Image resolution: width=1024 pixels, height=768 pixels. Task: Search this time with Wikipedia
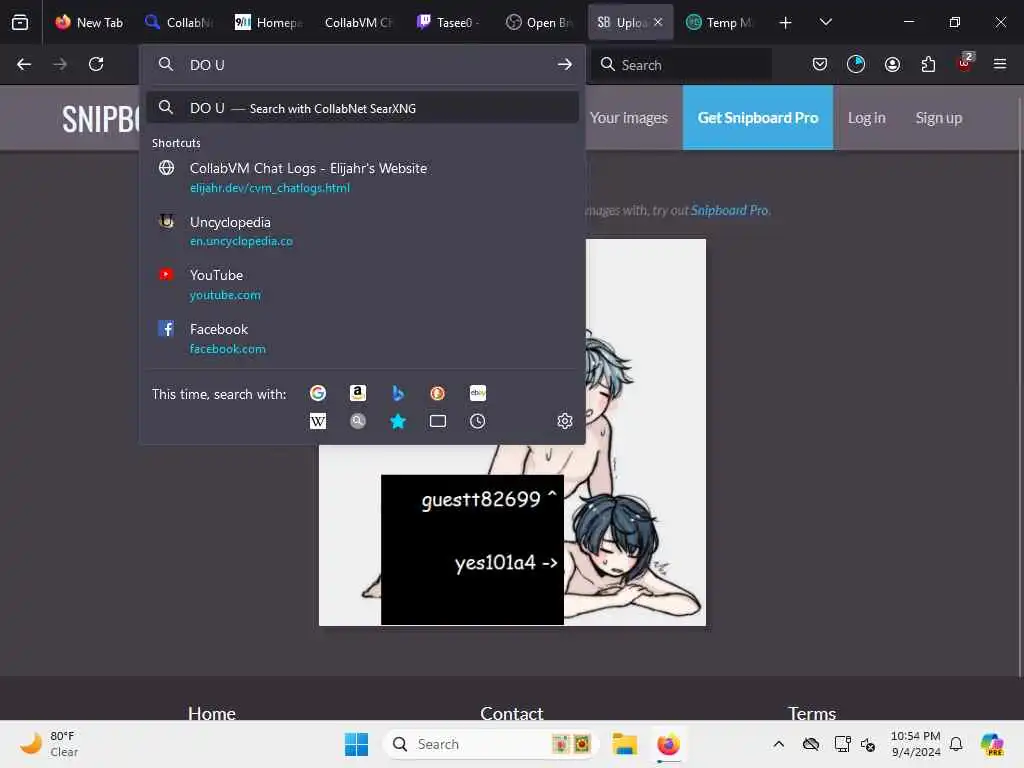pos(318,421)
